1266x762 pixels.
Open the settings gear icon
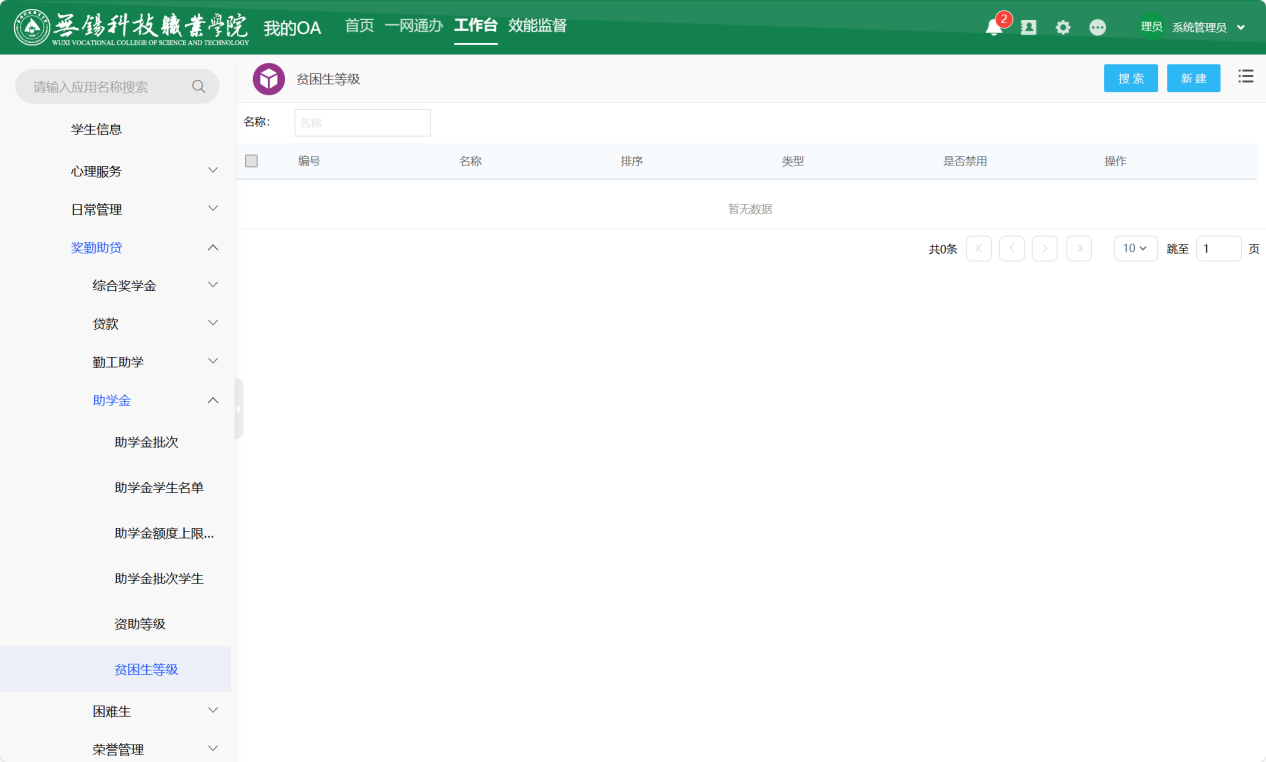[1063, 27]
